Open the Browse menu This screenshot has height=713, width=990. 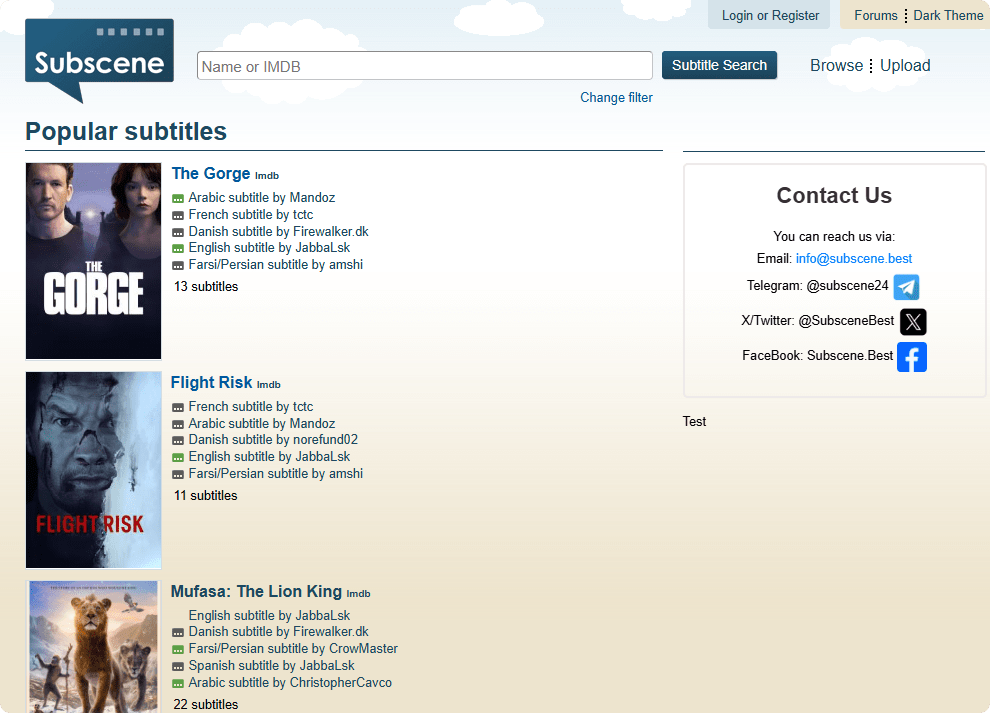coord(836,66)
